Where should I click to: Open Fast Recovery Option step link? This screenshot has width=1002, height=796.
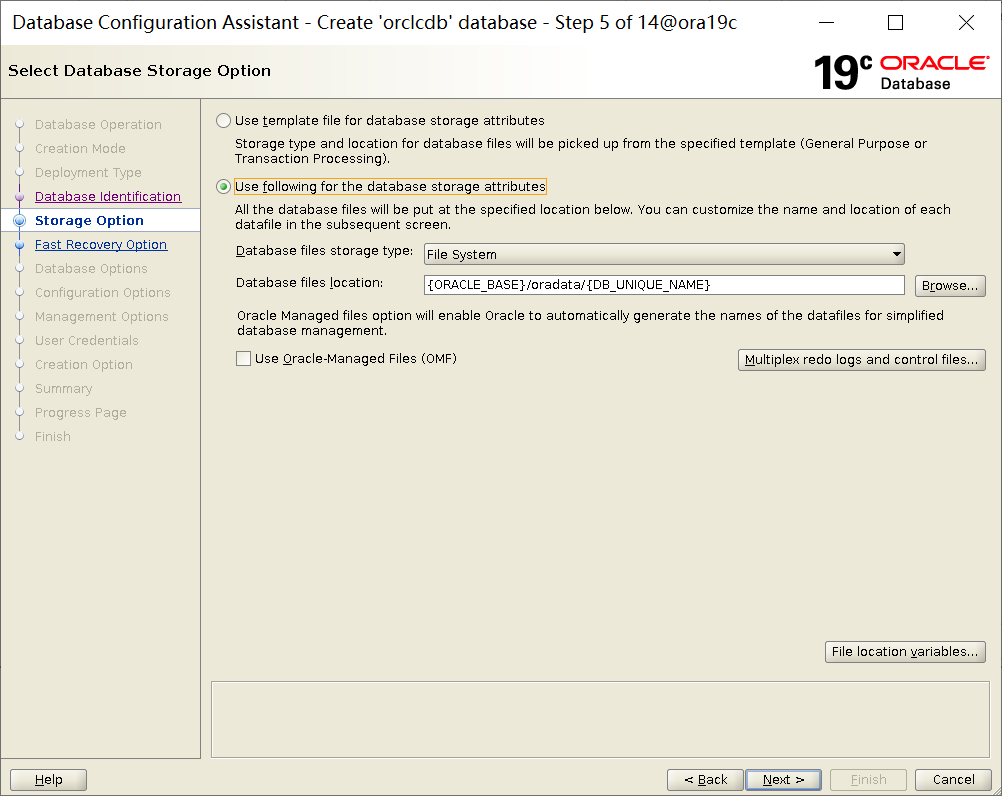(x=101, y=245)
